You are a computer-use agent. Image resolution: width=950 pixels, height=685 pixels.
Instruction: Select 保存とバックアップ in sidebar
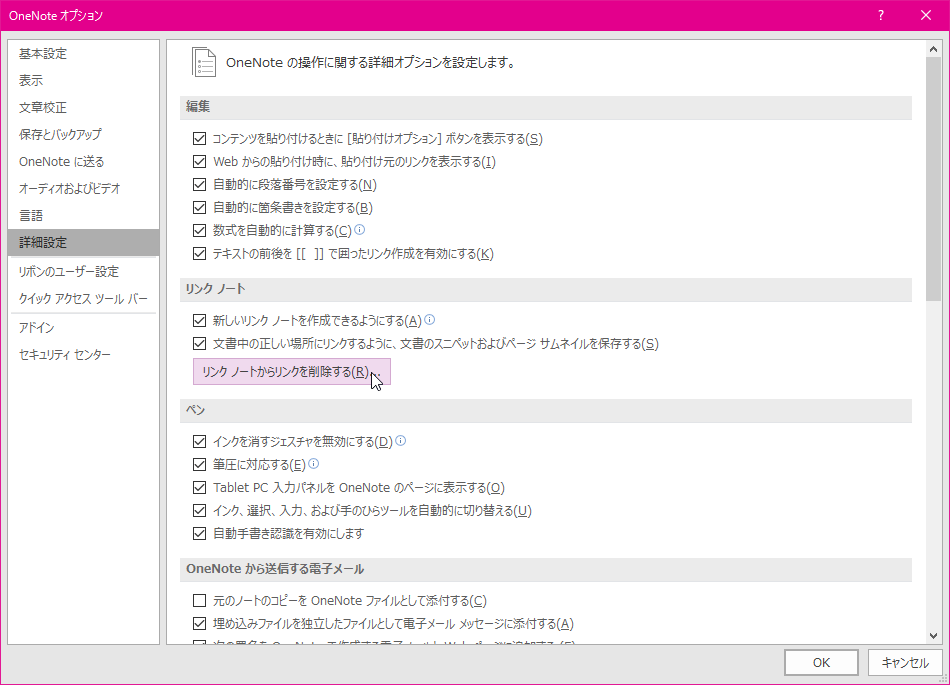click(83, 134)
